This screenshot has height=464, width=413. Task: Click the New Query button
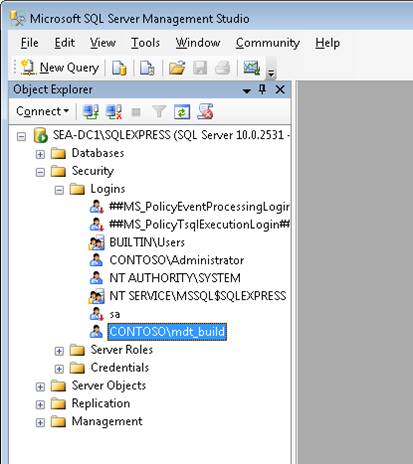(x=60, y=68)
